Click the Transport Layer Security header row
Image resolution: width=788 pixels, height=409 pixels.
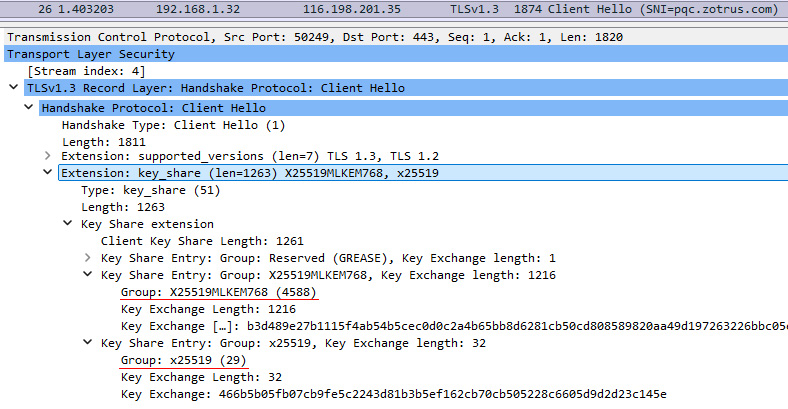coord(90,54)
